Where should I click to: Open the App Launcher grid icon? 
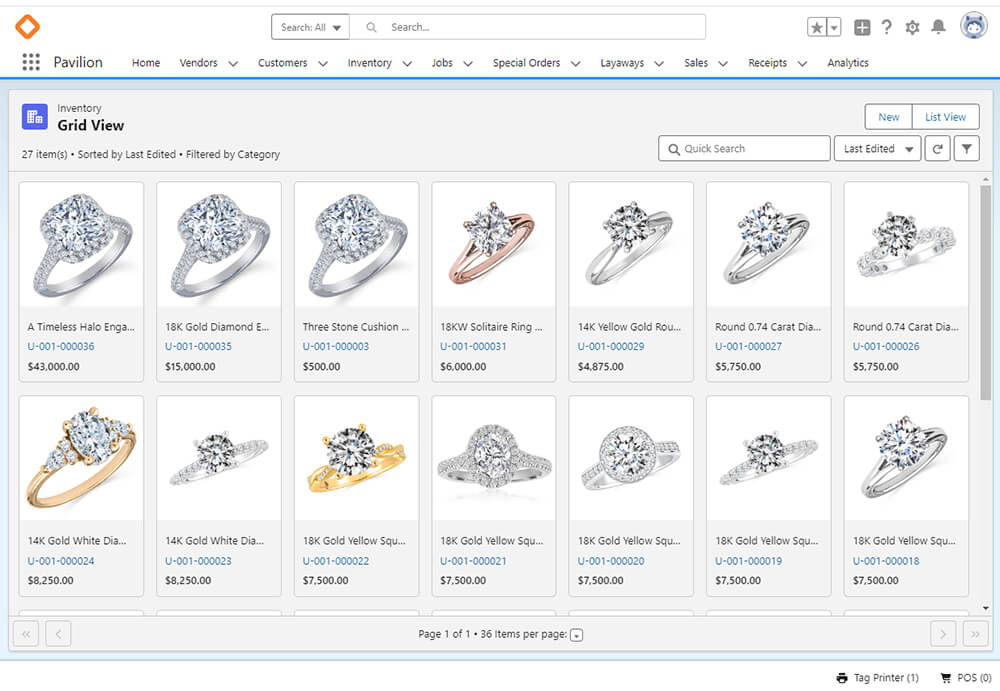pyautogui.click(x=31, y=62)
